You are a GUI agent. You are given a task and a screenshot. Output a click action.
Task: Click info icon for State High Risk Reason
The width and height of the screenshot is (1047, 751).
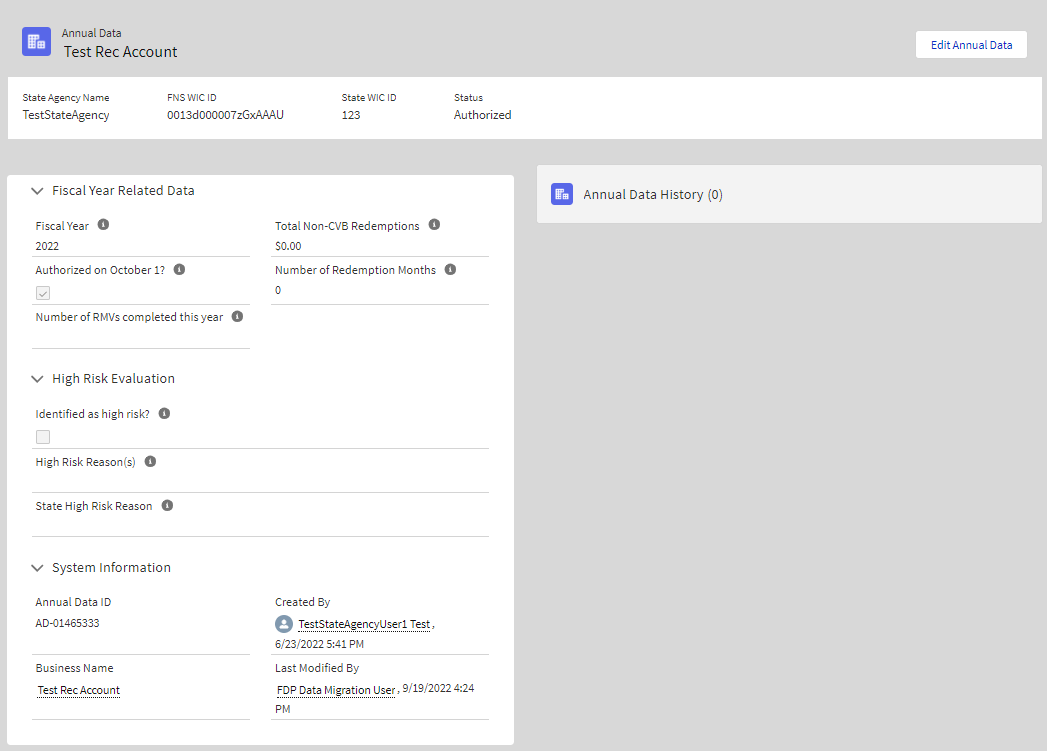[167, 506]
